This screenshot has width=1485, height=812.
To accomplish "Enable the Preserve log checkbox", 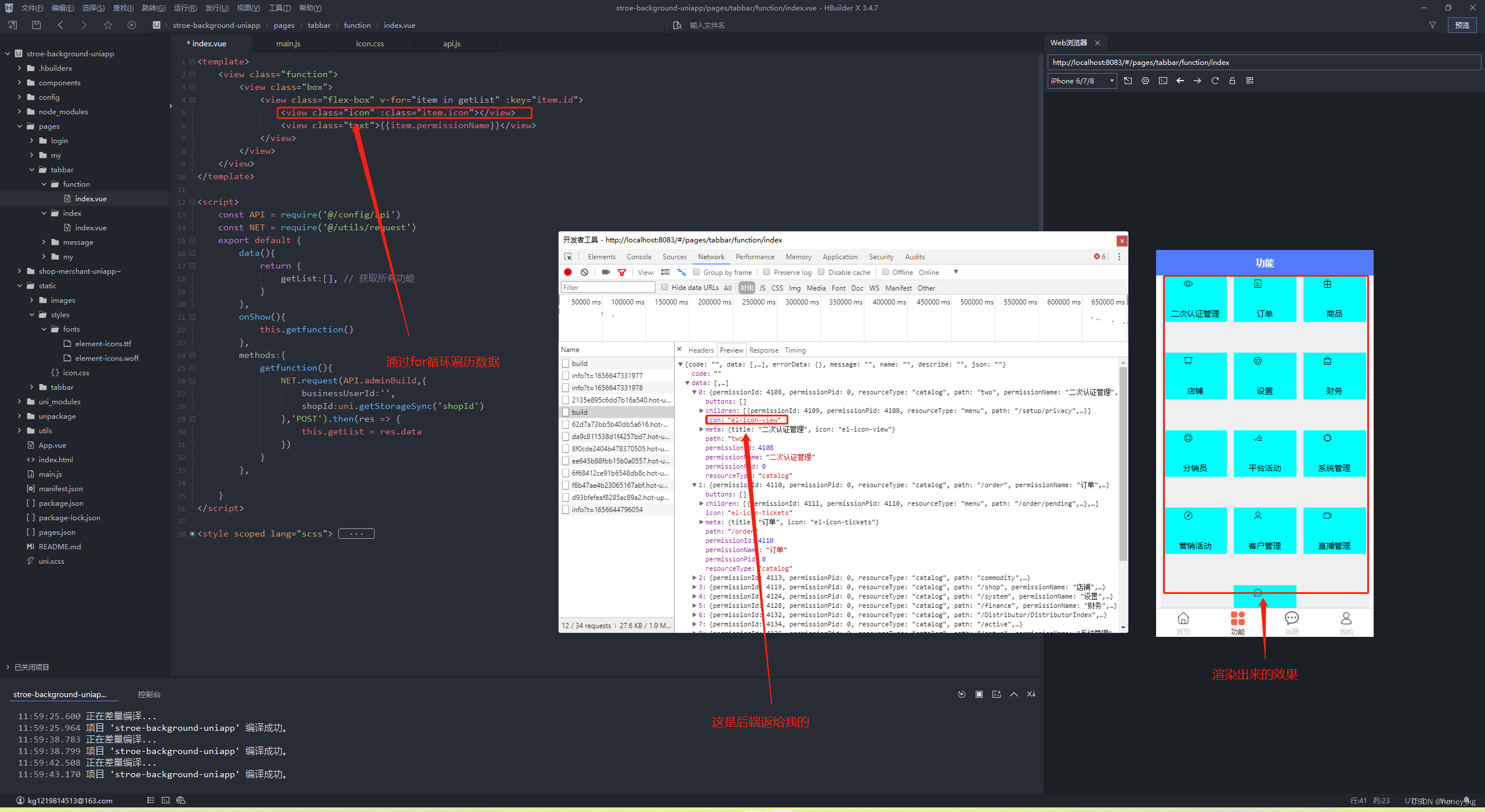I will (766, 272).
